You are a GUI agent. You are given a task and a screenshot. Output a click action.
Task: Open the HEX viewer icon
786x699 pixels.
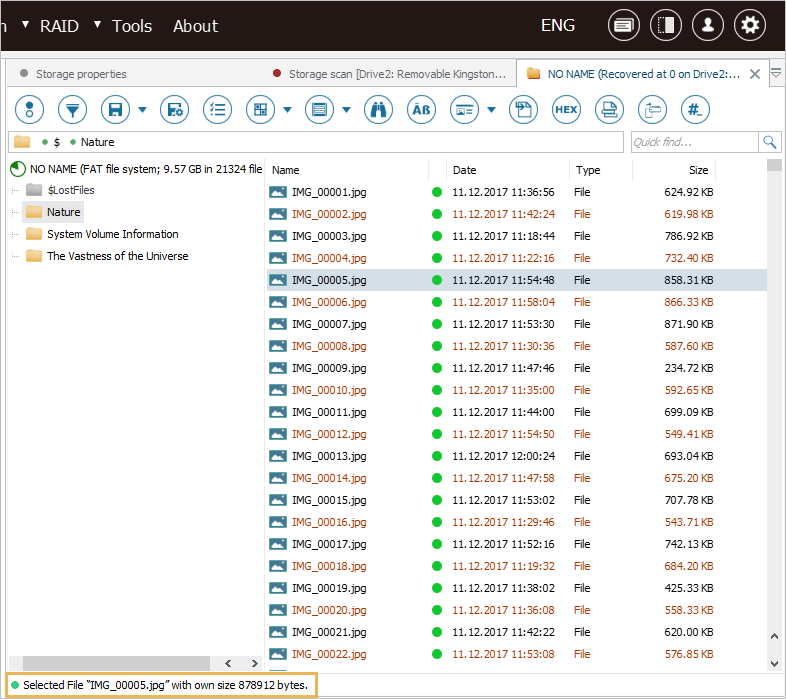(566, 110)
